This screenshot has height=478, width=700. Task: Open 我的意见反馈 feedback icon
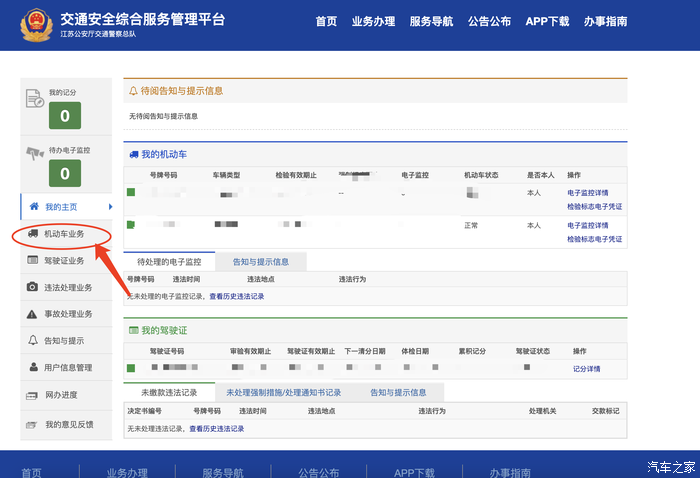pos(33,424)
